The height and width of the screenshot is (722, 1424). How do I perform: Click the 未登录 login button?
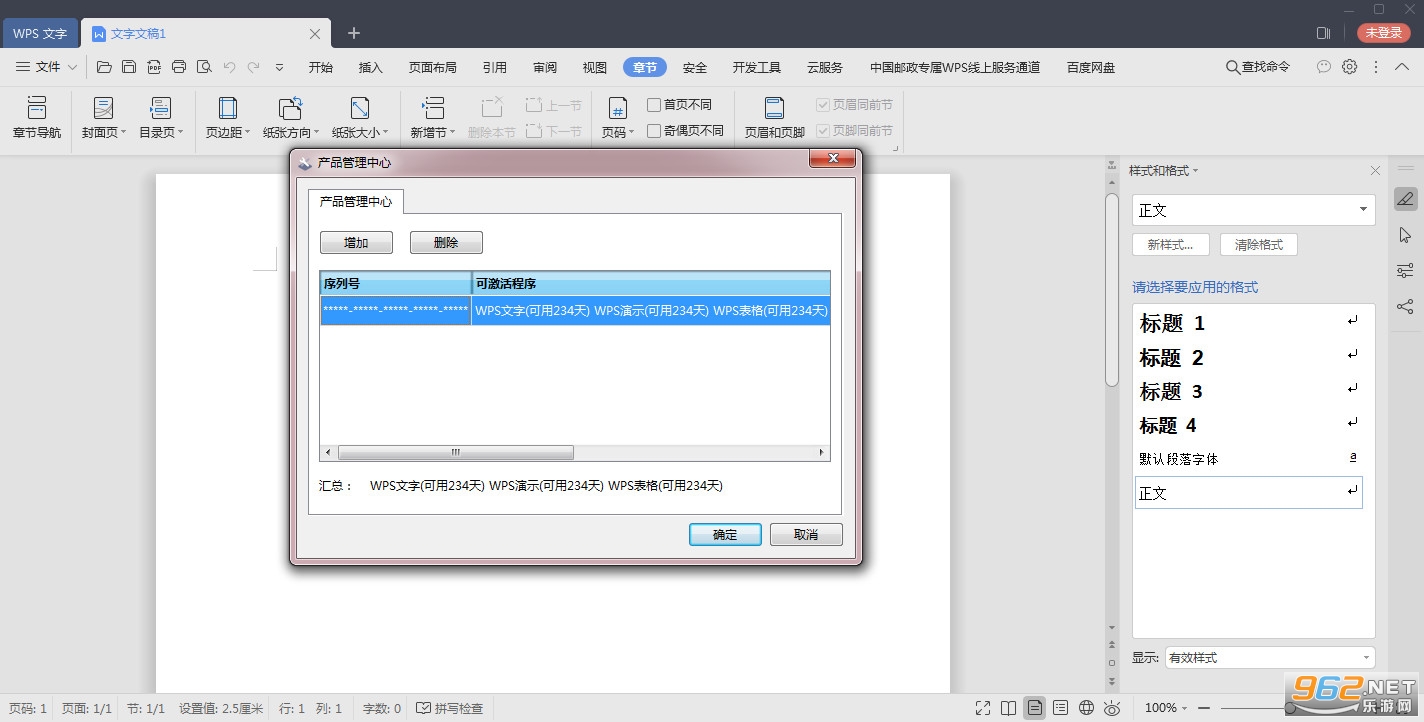(x=1384, y=33)
